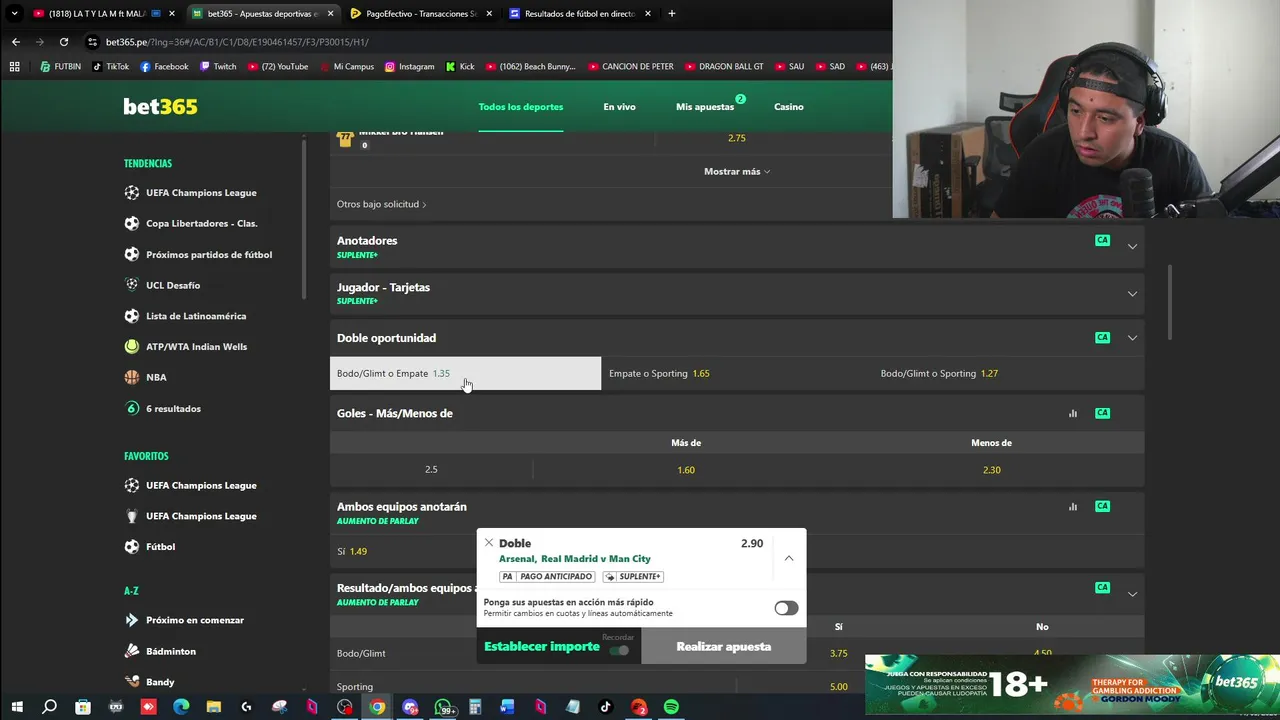Select Bodo/Glimt o Empate 1.35
1280x720 pixels.
coord(465,373)
